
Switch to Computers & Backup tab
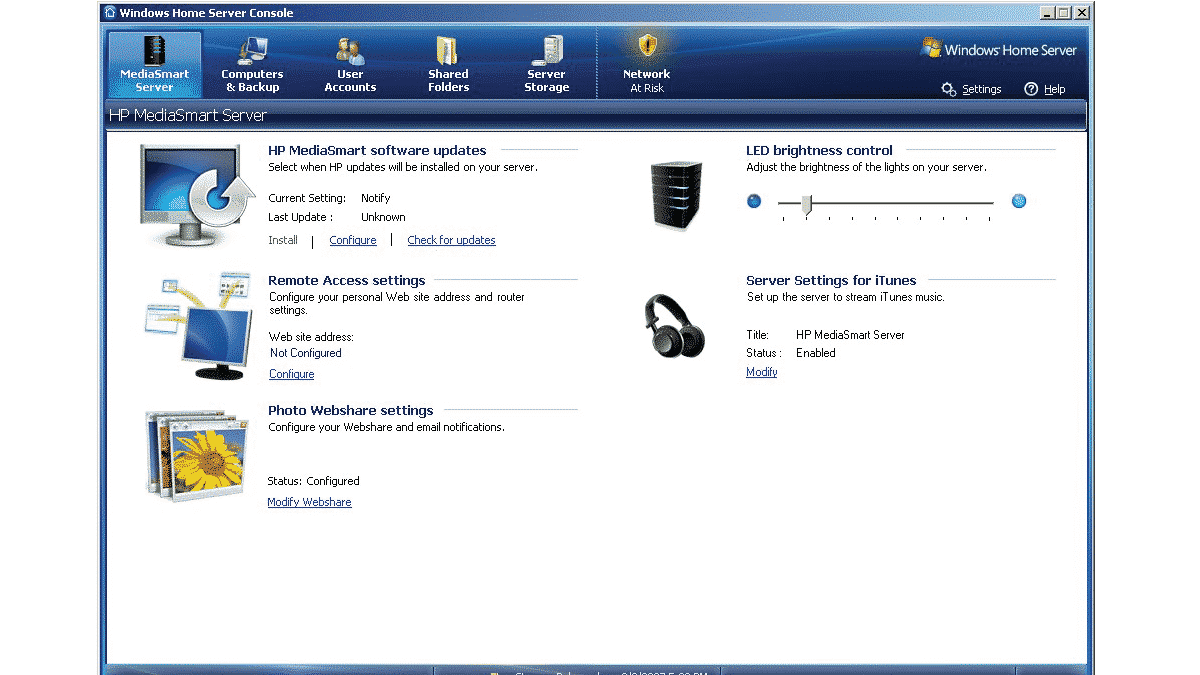coord(252,65)
